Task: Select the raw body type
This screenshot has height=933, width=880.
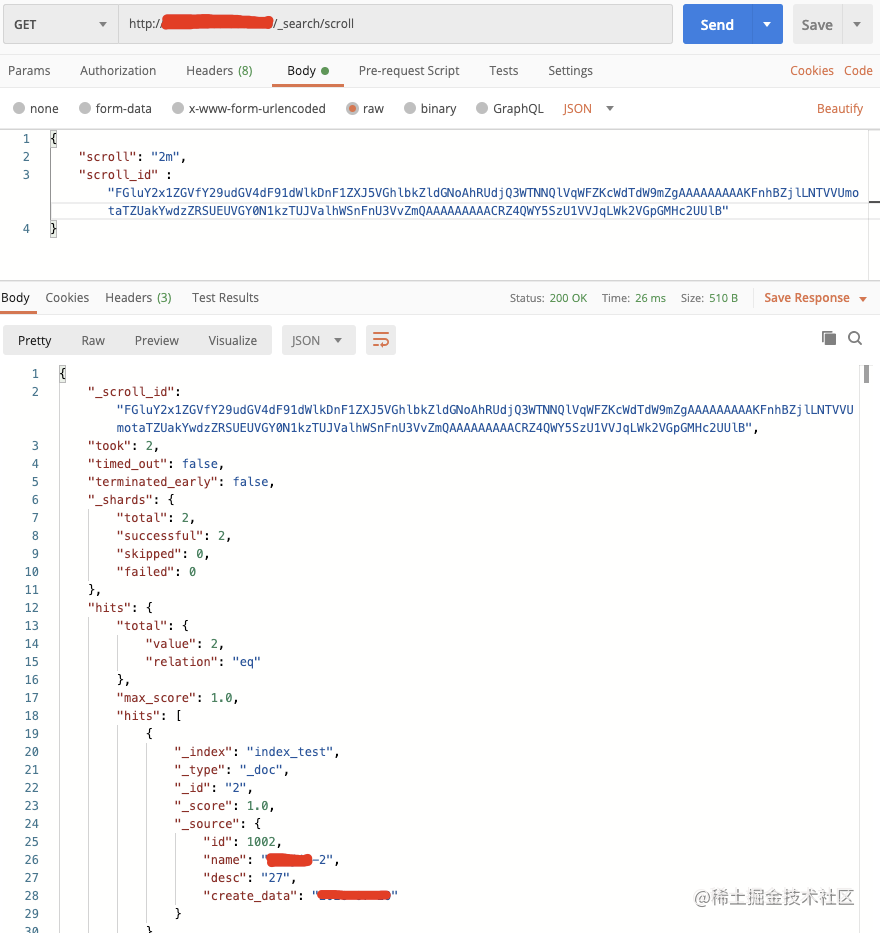Action: click(365, 108)
